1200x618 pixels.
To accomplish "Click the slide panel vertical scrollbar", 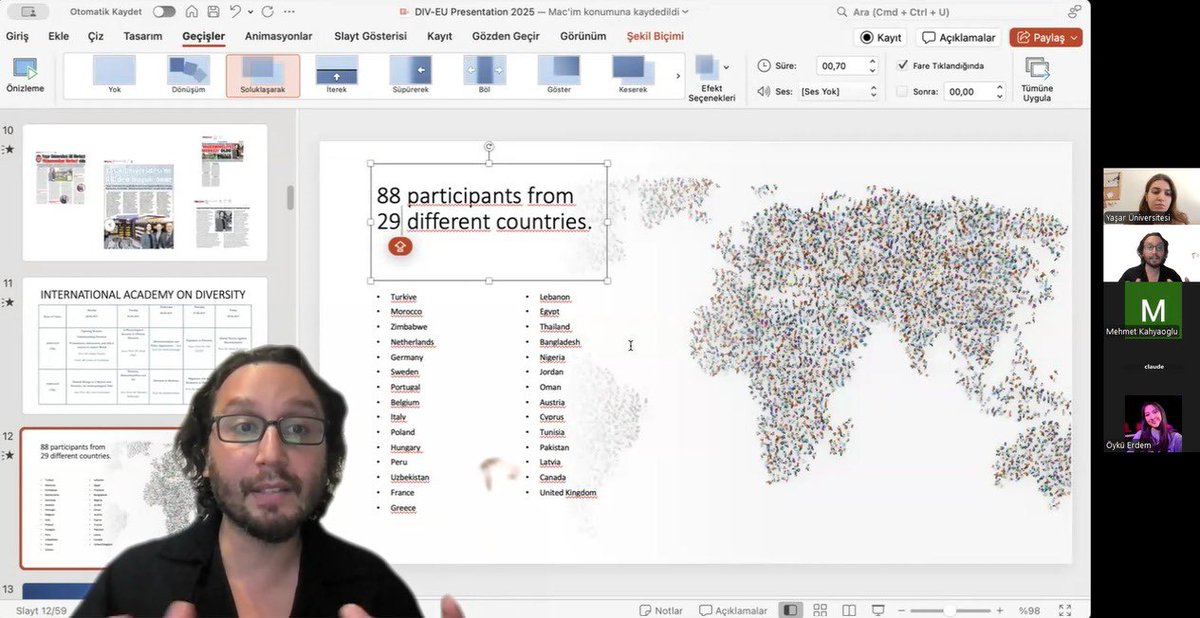I will coord(291,197).
